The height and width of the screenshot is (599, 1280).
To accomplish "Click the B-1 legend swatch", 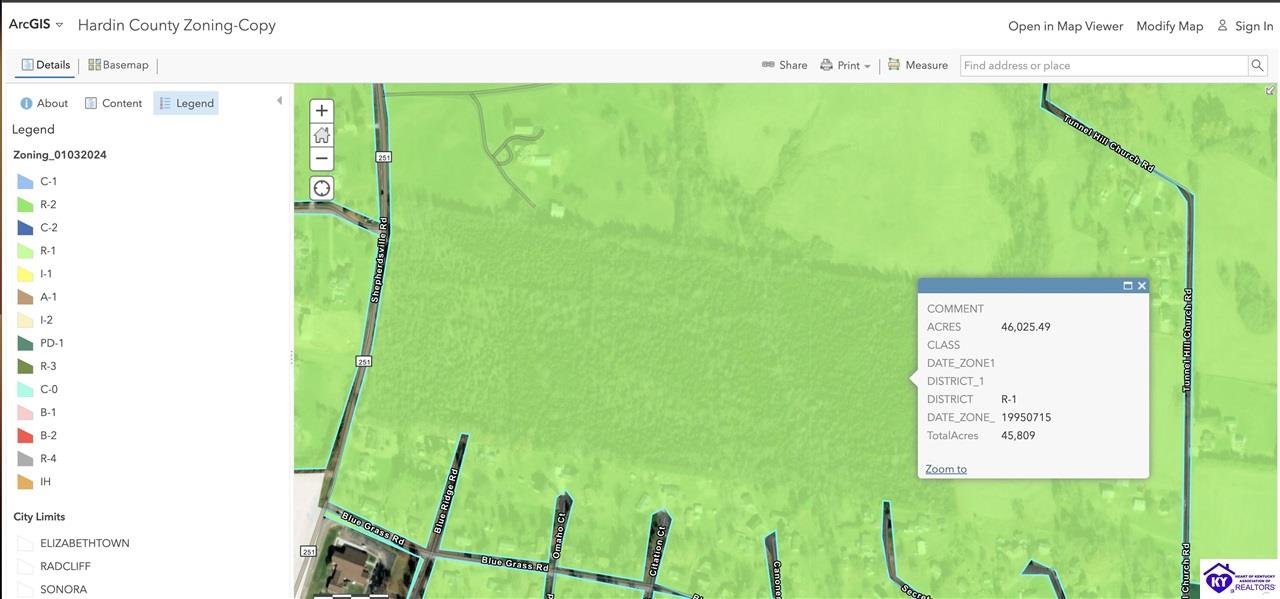I will click(x=26, y=412).
